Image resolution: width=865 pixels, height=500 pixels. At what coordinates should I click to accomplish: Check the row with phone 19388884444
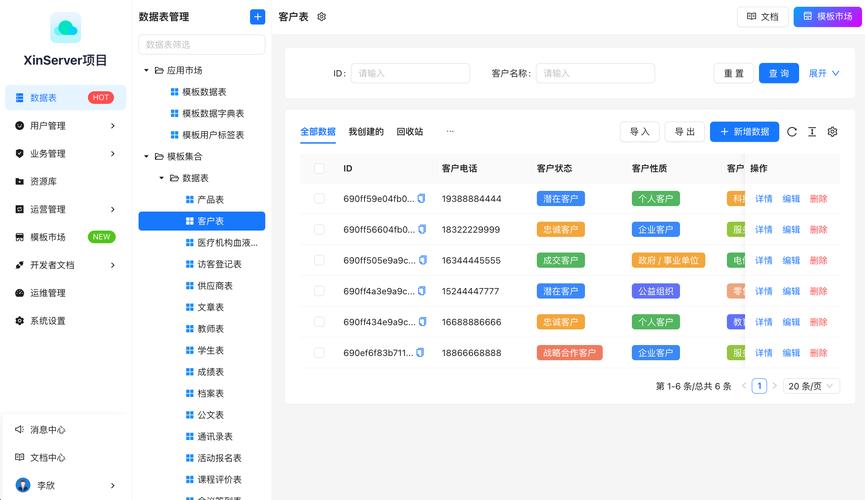(x=319, y=198)
